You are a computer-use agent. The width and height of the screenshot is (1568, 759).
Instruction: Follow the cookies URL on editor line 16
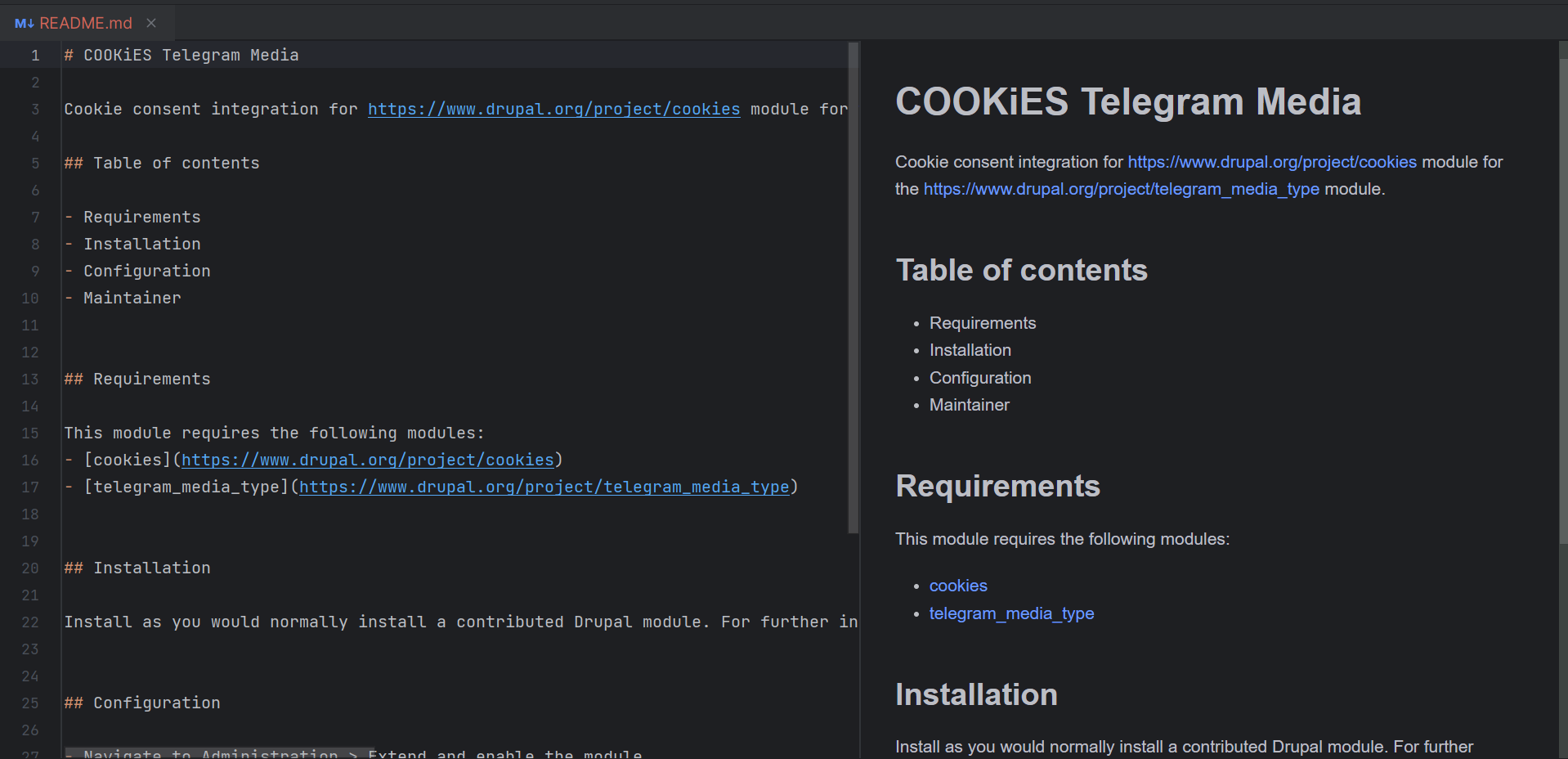click(x=367, y=460)
